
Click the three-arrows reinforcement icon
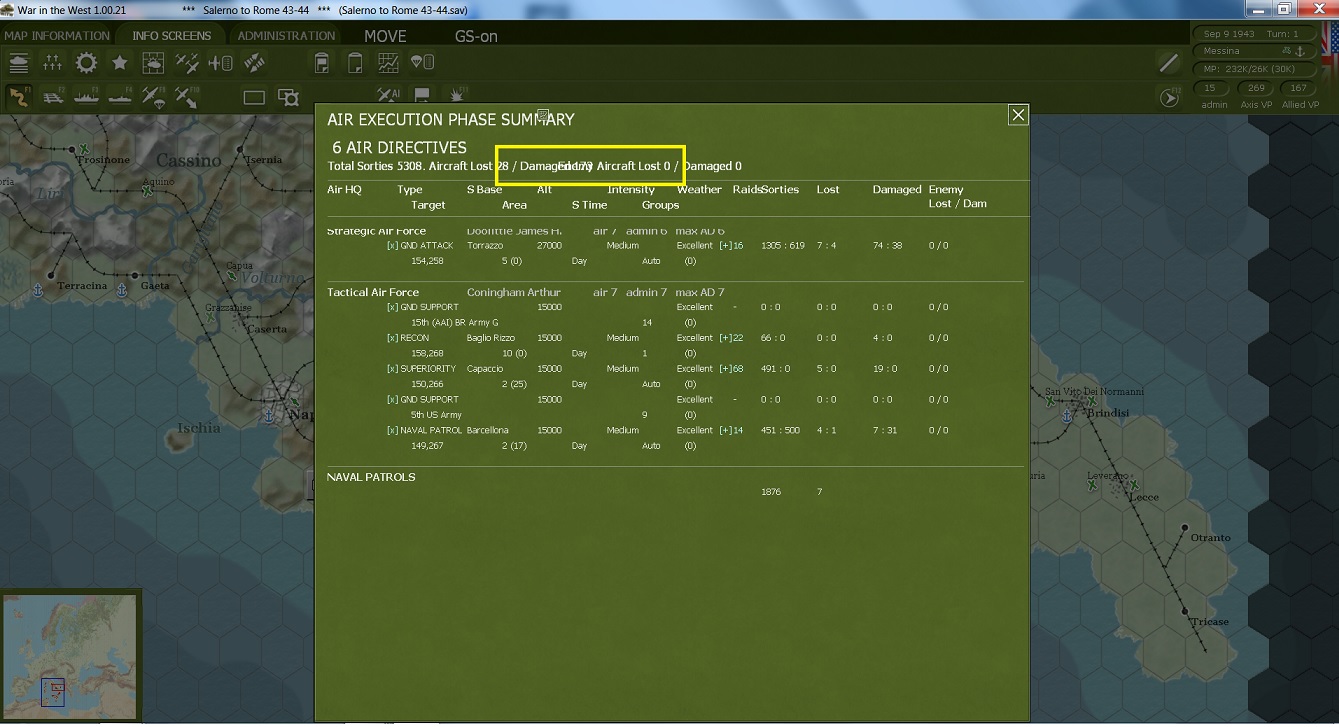coord(53,63)
